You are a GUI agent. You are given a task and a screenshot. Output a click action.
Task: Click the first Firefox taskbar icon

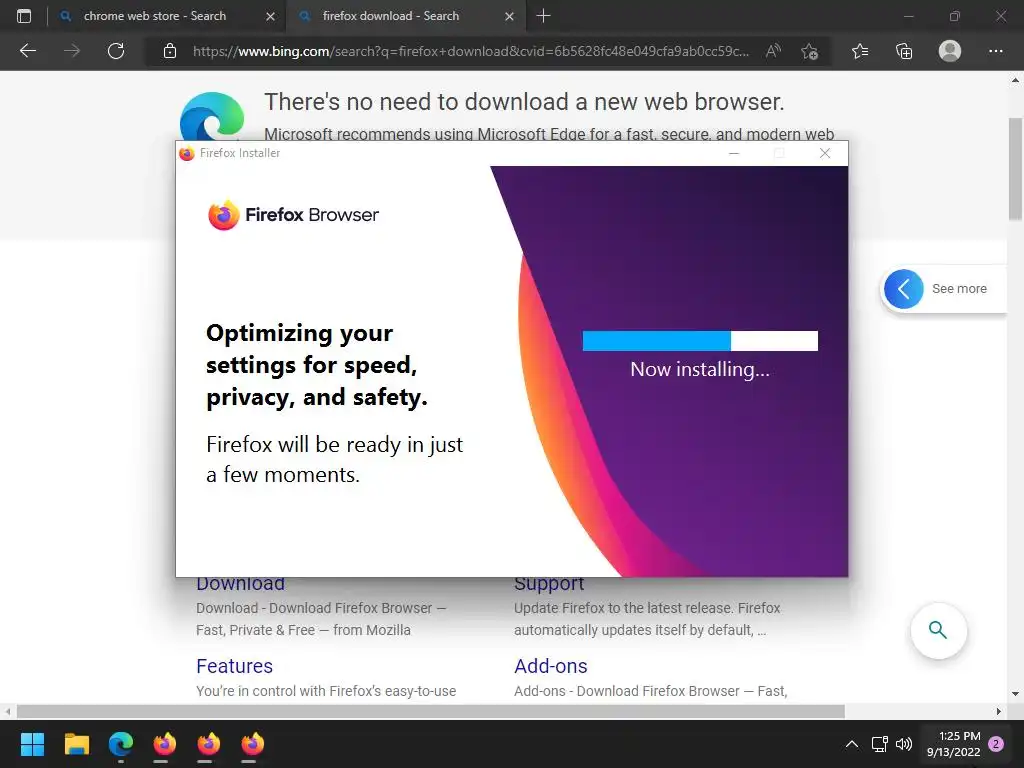165,744
